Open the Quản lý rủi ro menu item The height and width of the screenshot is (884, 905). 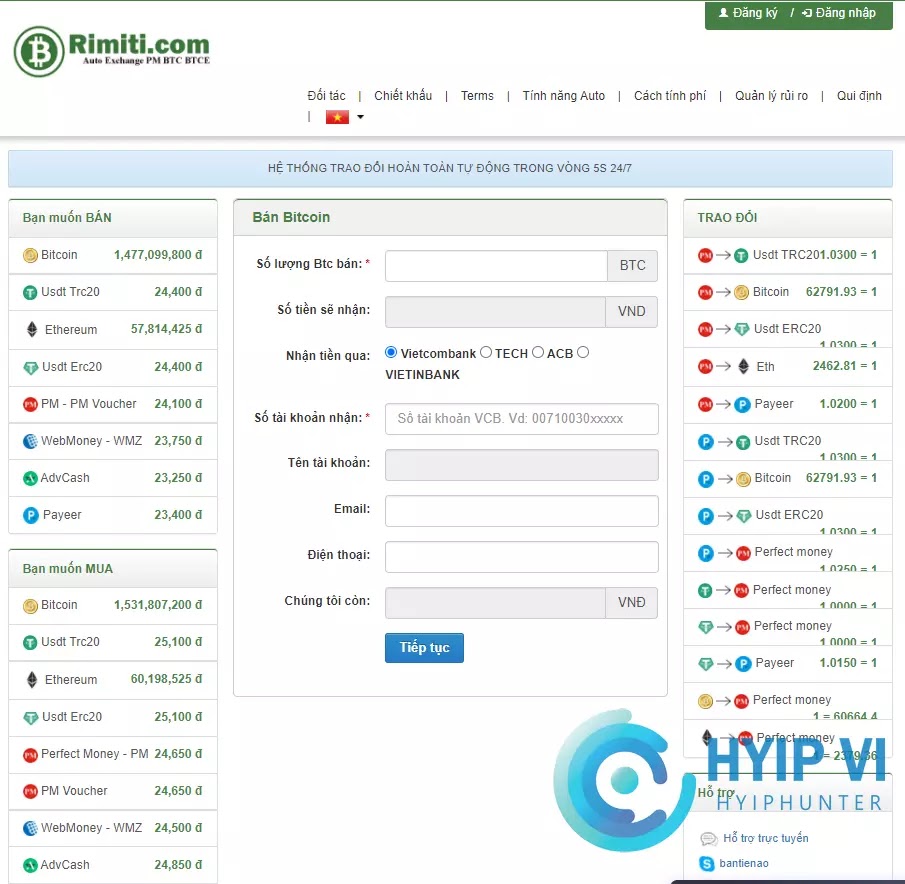click(771, 96)
